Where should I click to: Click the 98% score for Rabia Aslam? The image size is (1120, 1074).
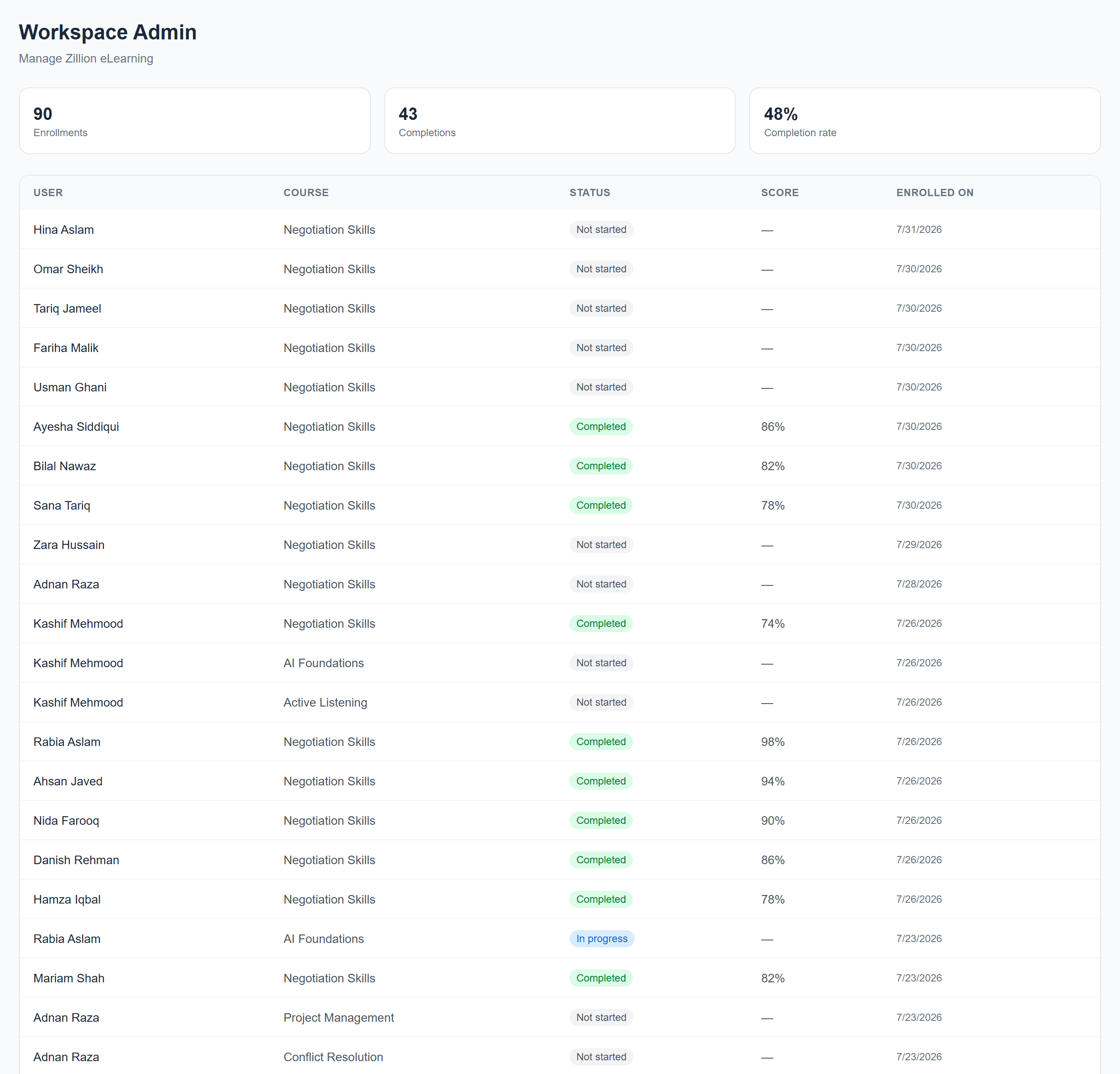click(x=773, y=742)
